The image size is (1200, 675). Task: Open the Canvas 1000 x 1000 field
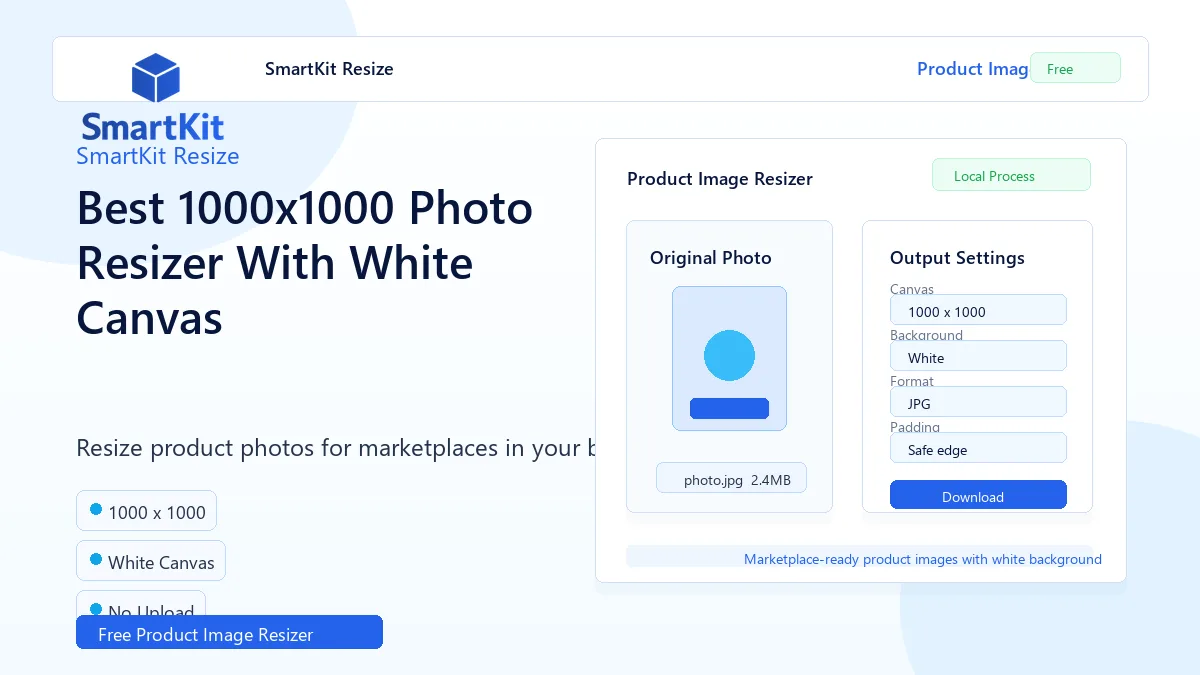tap(978, 310)
